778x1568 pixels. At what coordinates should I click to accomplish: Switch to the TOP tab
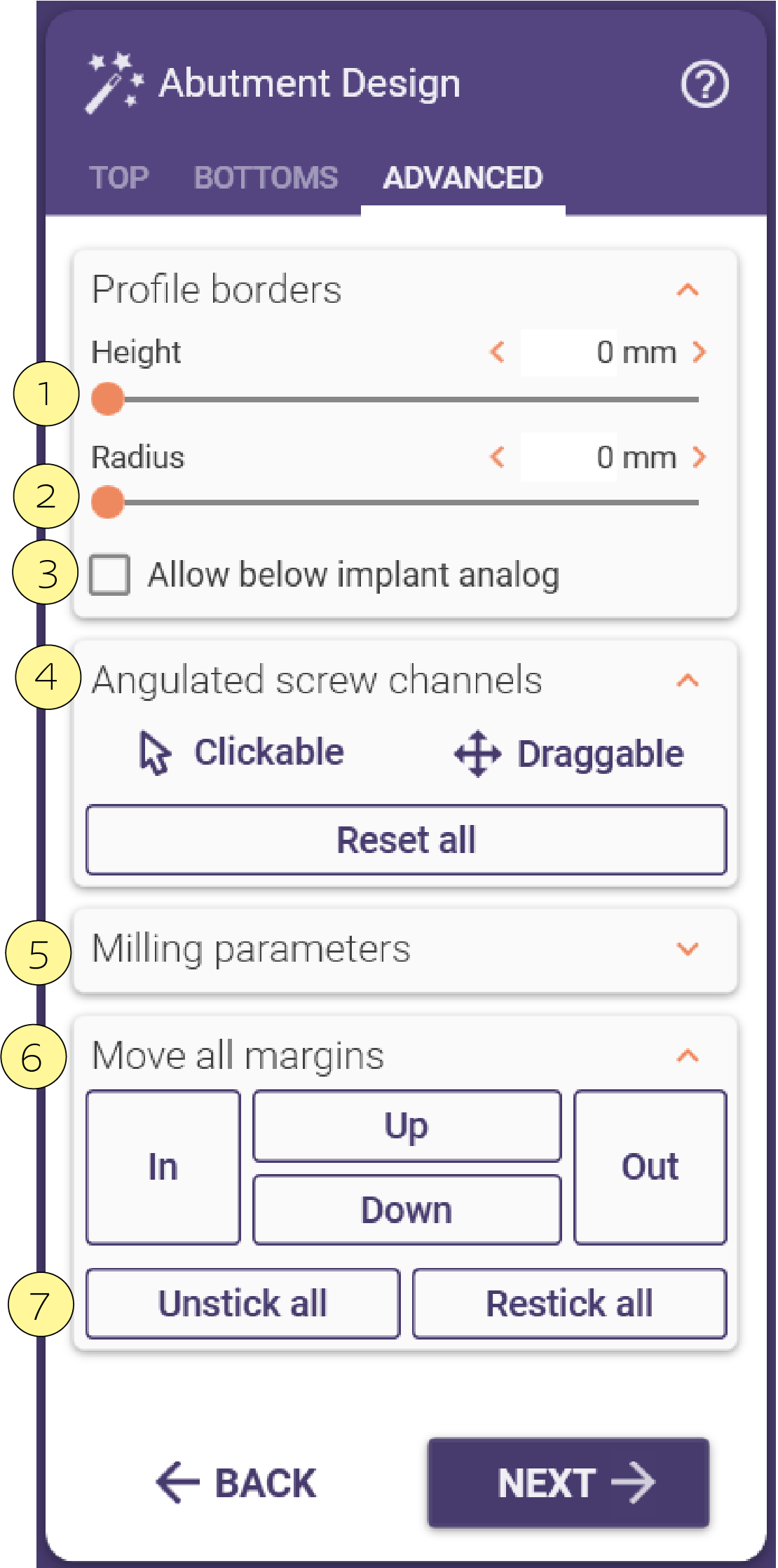click(119, 178)
